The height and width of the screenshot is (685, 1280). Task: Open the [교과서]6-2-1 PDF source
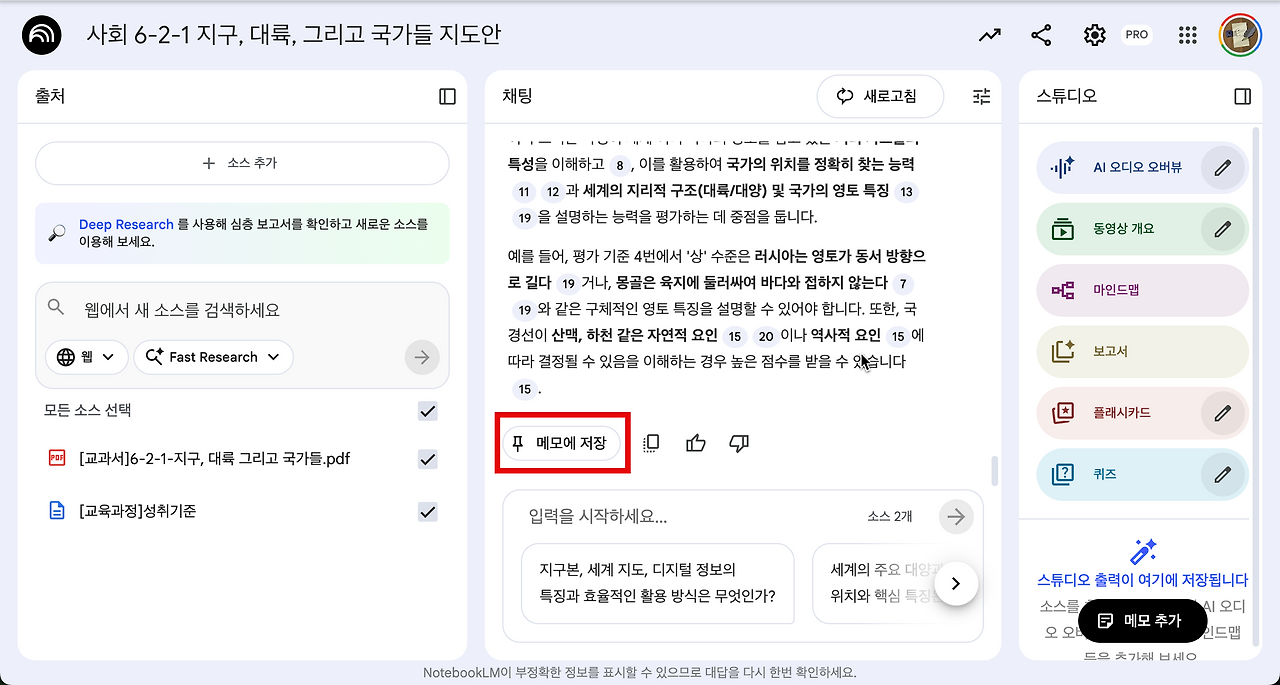[214, 459]
